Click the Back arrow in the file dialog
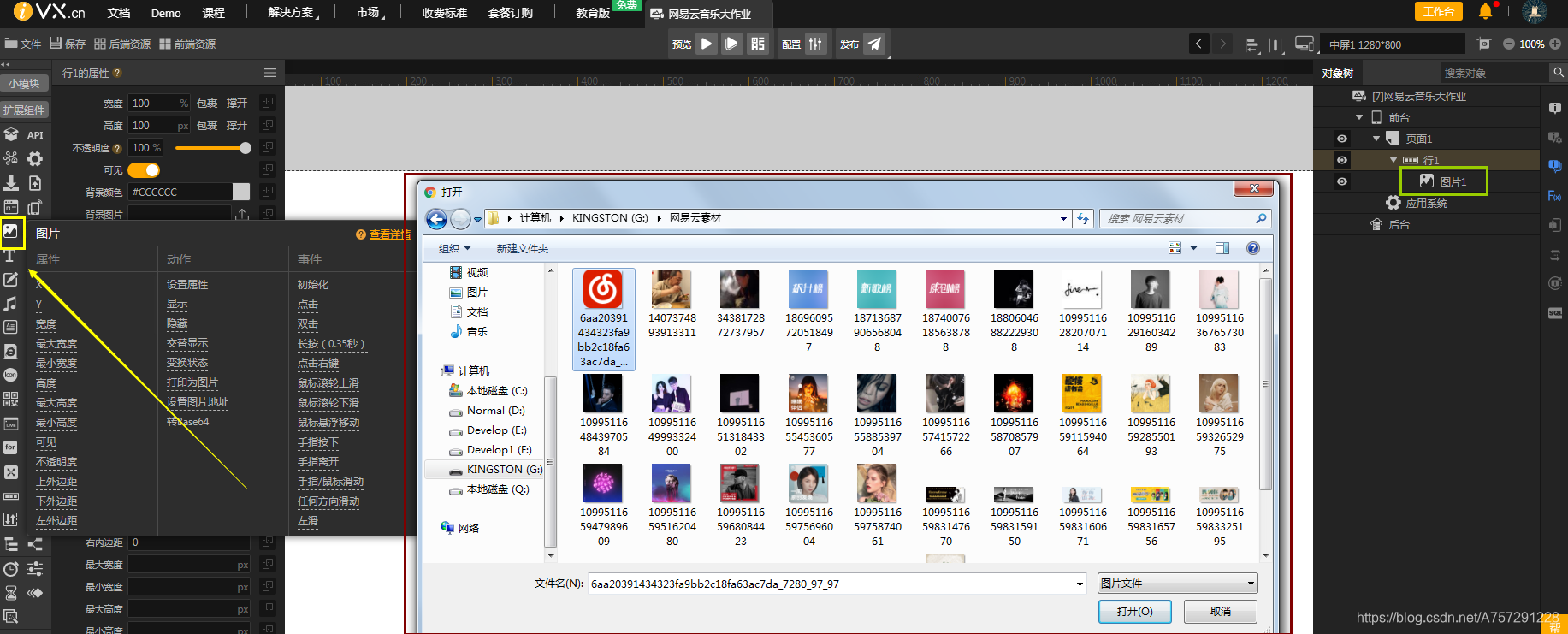Image resolution: width=1568 pixels, height=634 pixels. tap(436, 219)
